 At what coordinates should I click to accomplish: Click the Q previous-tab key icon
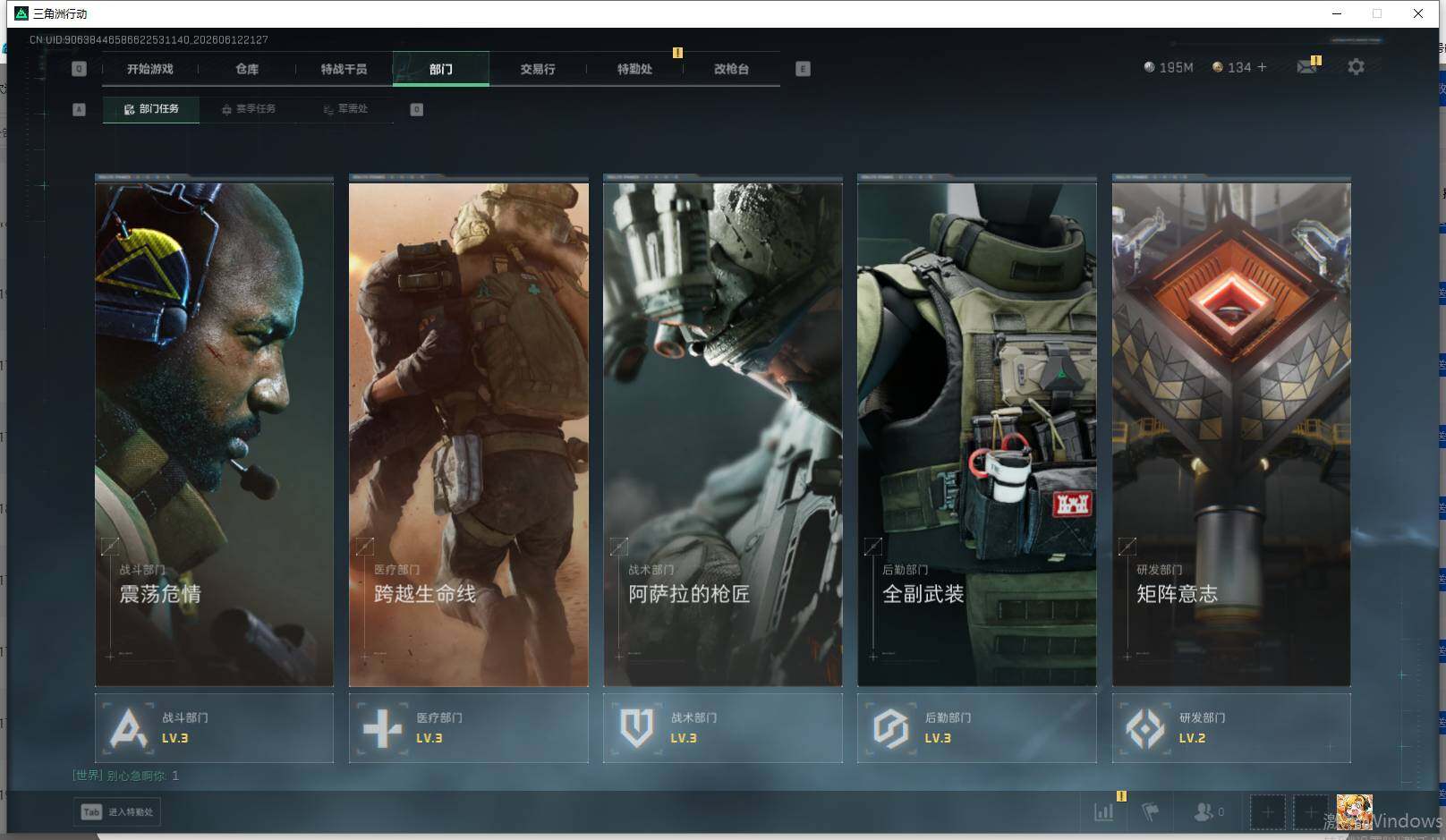[x=79, y=69]
